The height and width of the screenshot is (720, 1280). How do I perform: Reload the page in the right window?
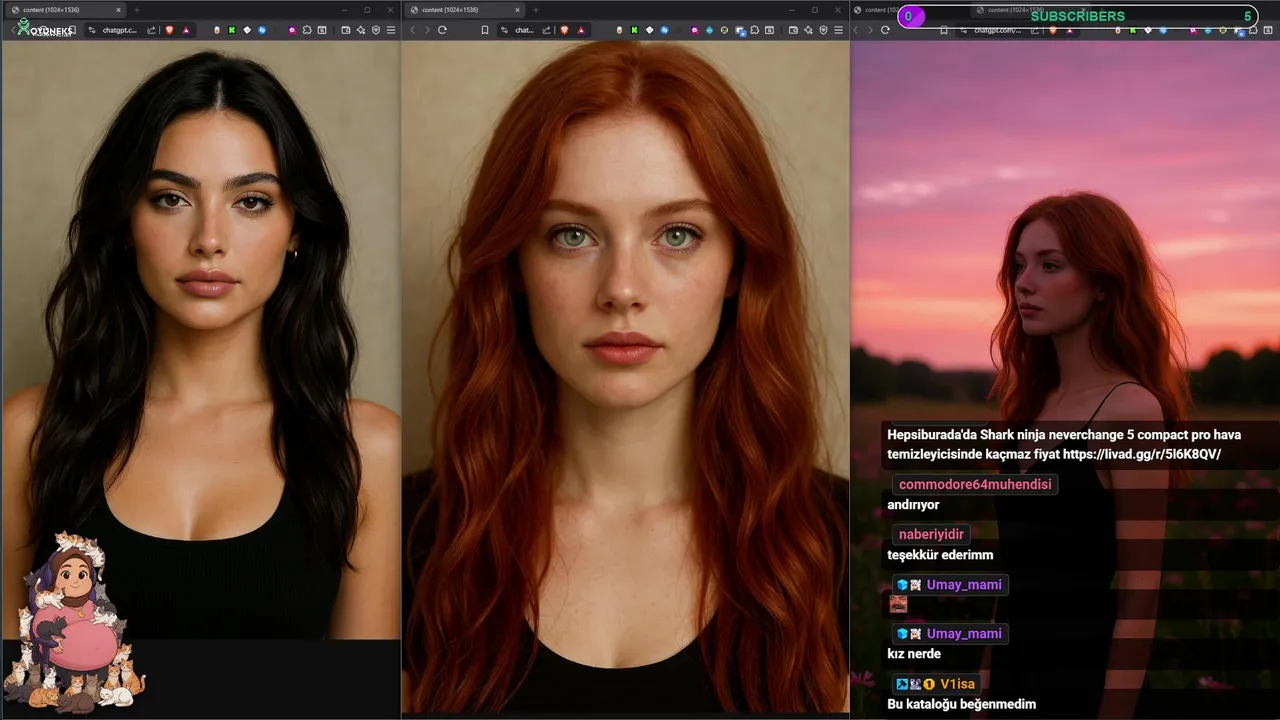click(x=885, y=30)
